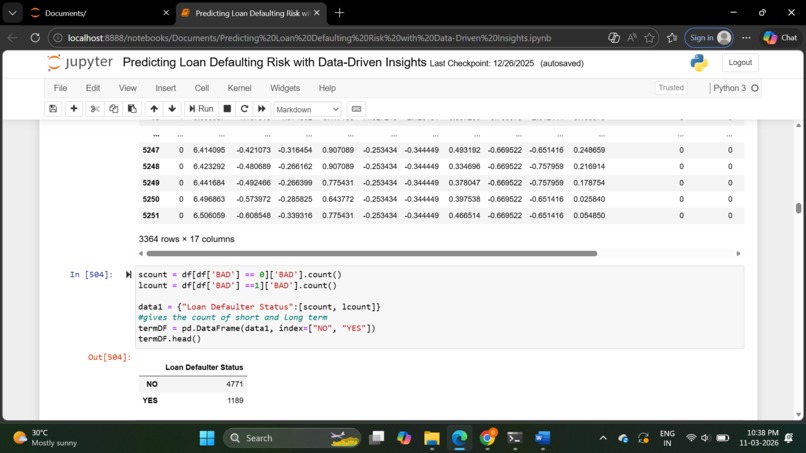Click the notebook title to rename
806x453 pixels.
(274, 63)
